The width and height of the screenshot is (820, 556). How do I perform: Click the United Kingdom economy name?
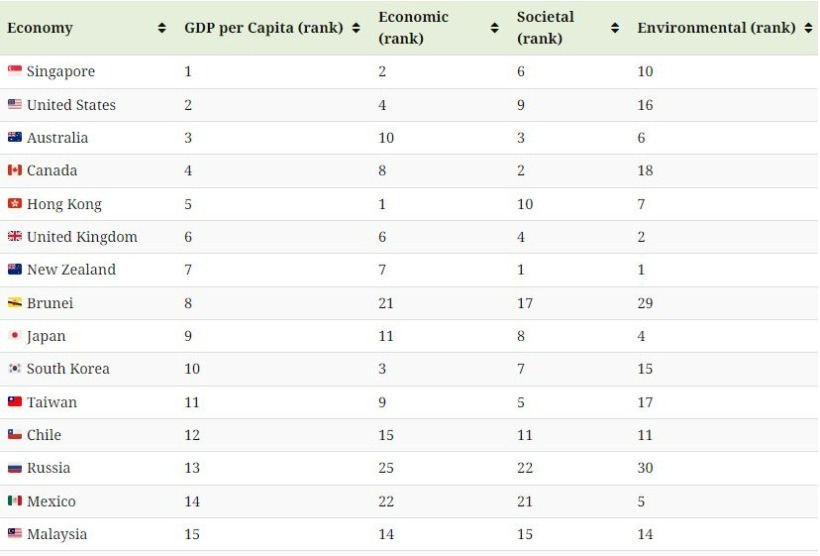click(x=82, y=237)
